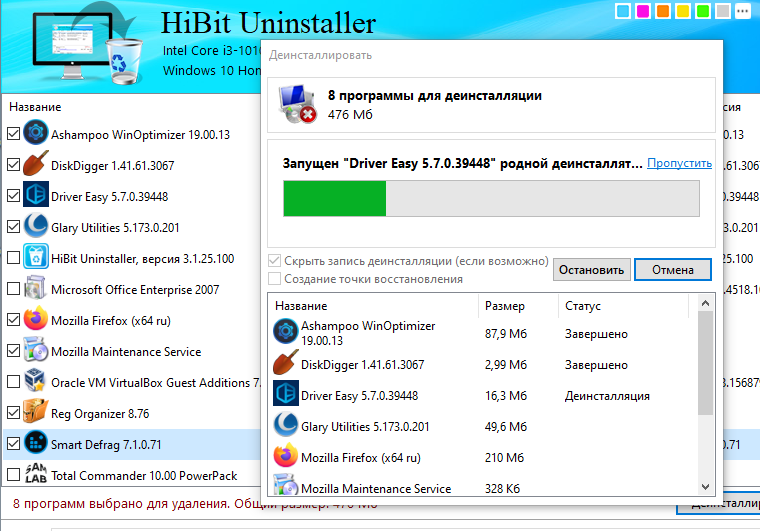Toggle the Driver Easy 5.7.0.39448 checkbox
This screenshot has height=531, width=760.
(x=14, y=195)
